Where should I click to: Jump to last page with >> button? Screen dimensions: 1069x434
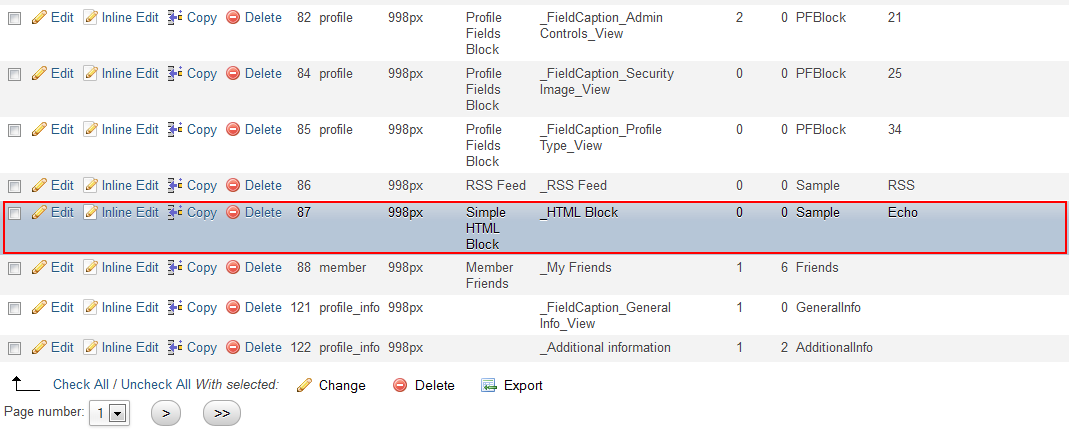221,412
